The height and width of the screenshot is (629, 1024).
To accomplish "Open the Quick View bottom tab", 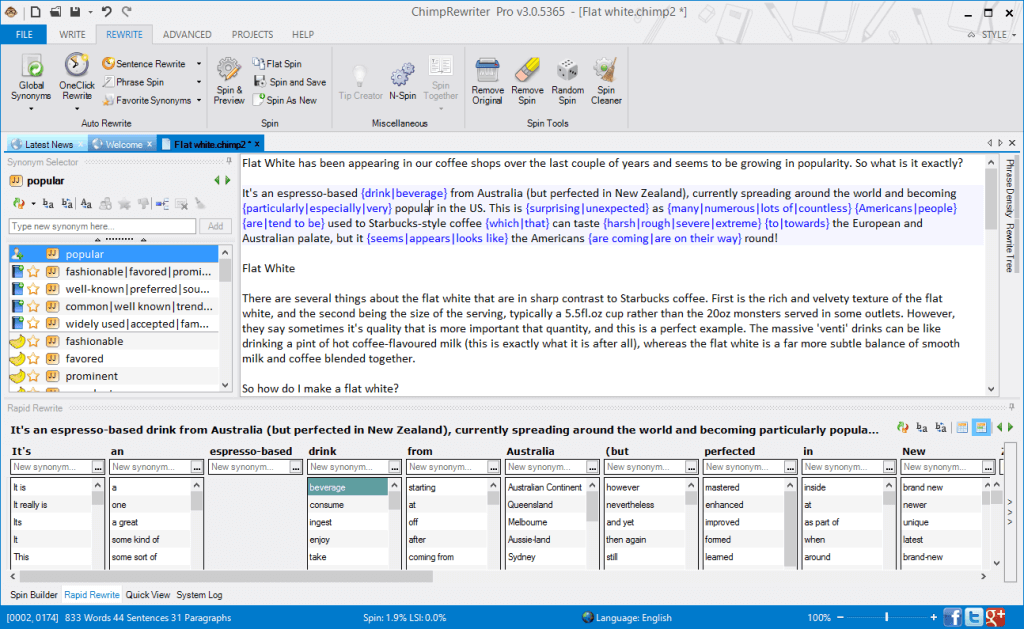I will [148, 595].
